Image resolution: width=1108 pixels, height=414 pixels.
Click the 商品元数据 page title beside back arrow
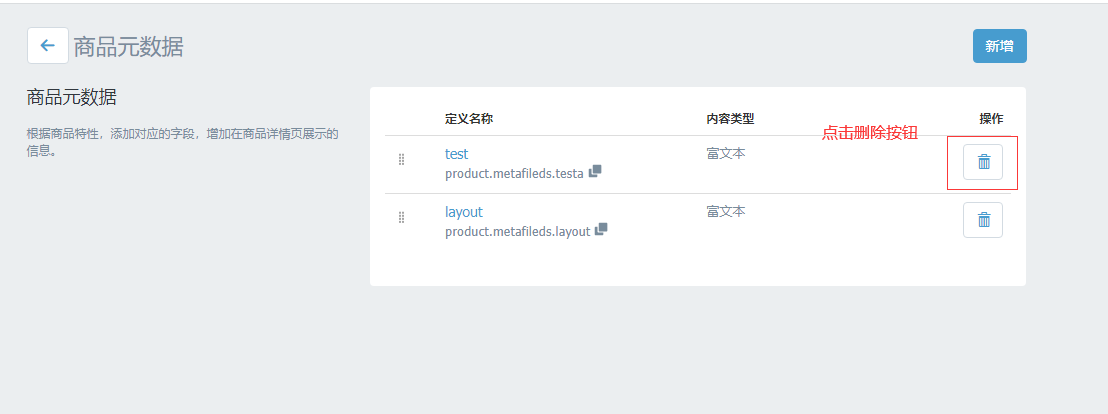click(x=129, y=47)
